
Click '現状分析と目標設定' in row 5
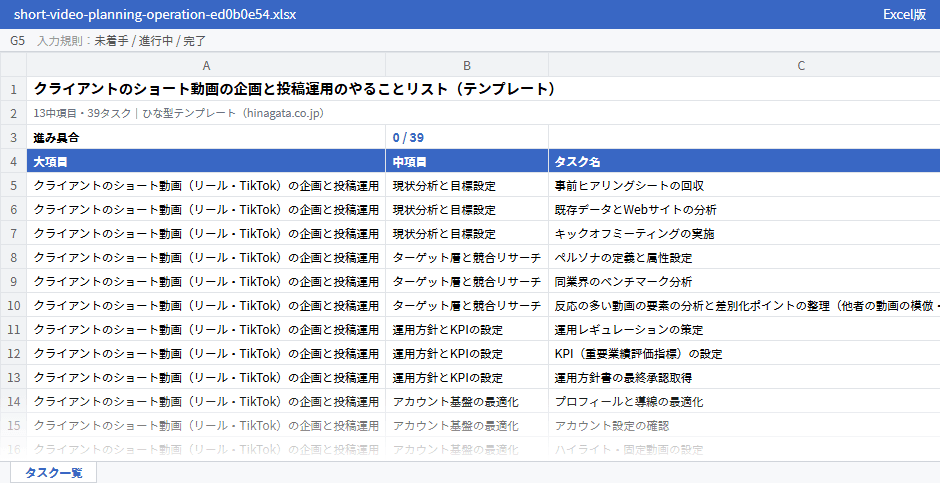pos(467,185)
